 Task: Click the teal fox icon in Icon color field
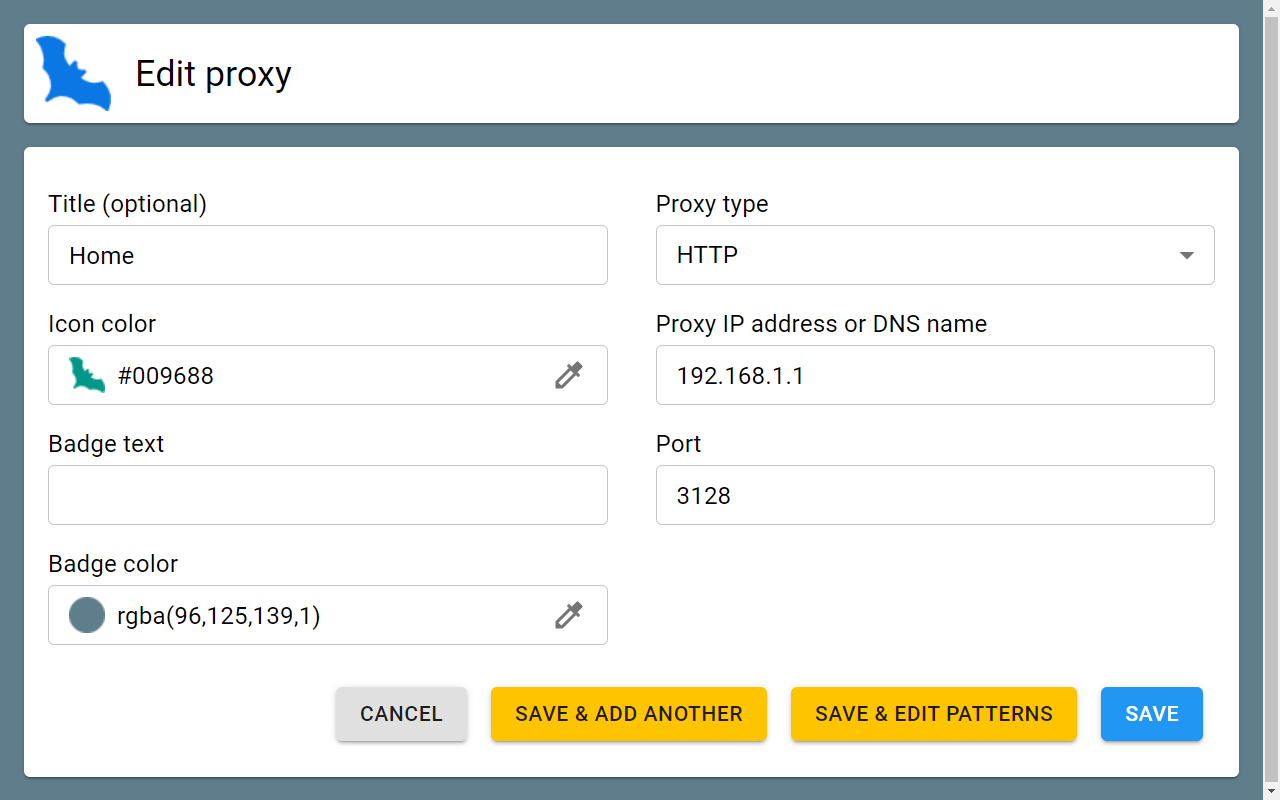coord(87,375)
